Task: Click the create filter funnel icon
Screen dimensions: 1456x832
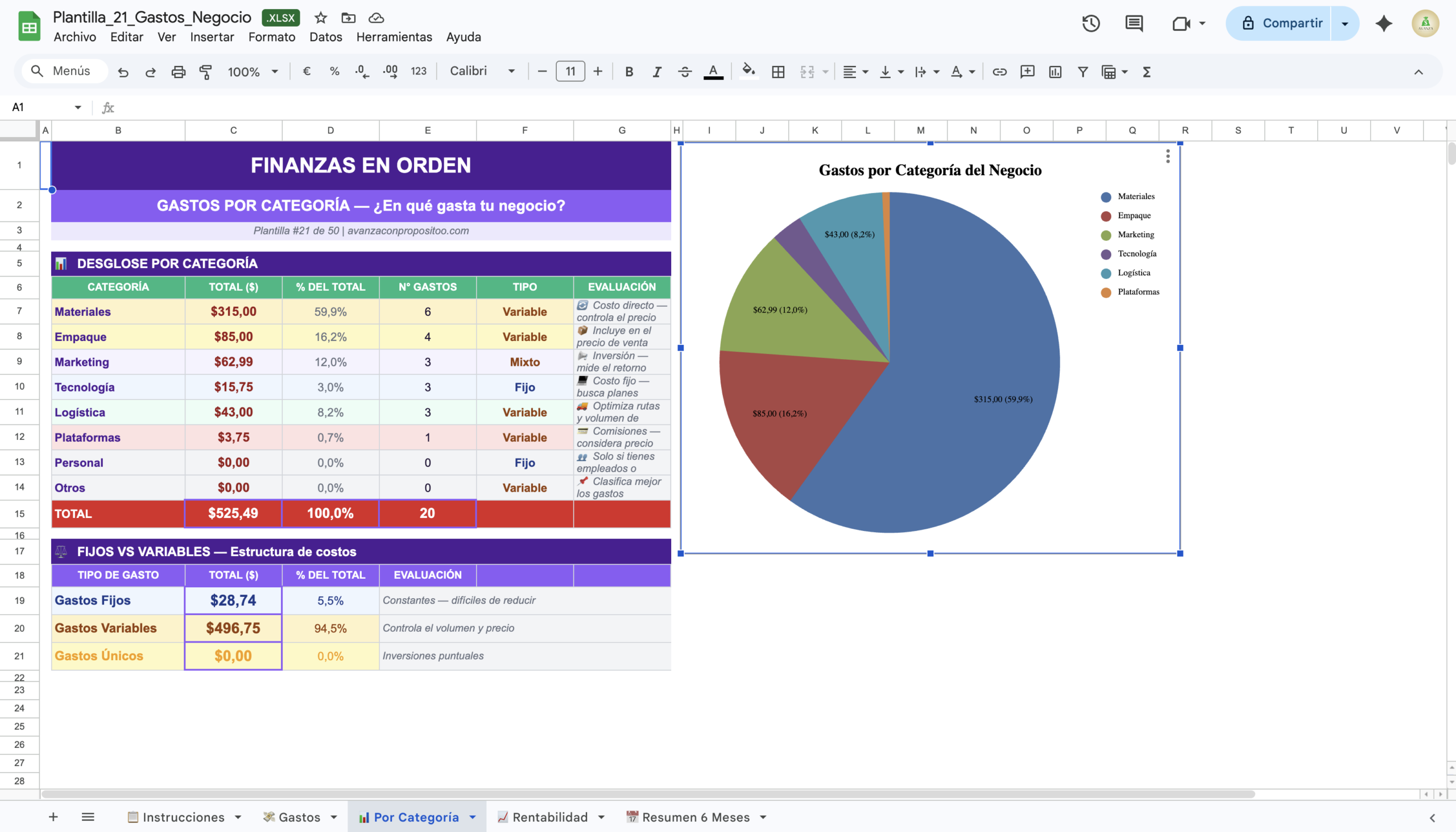Action: 1082,72
